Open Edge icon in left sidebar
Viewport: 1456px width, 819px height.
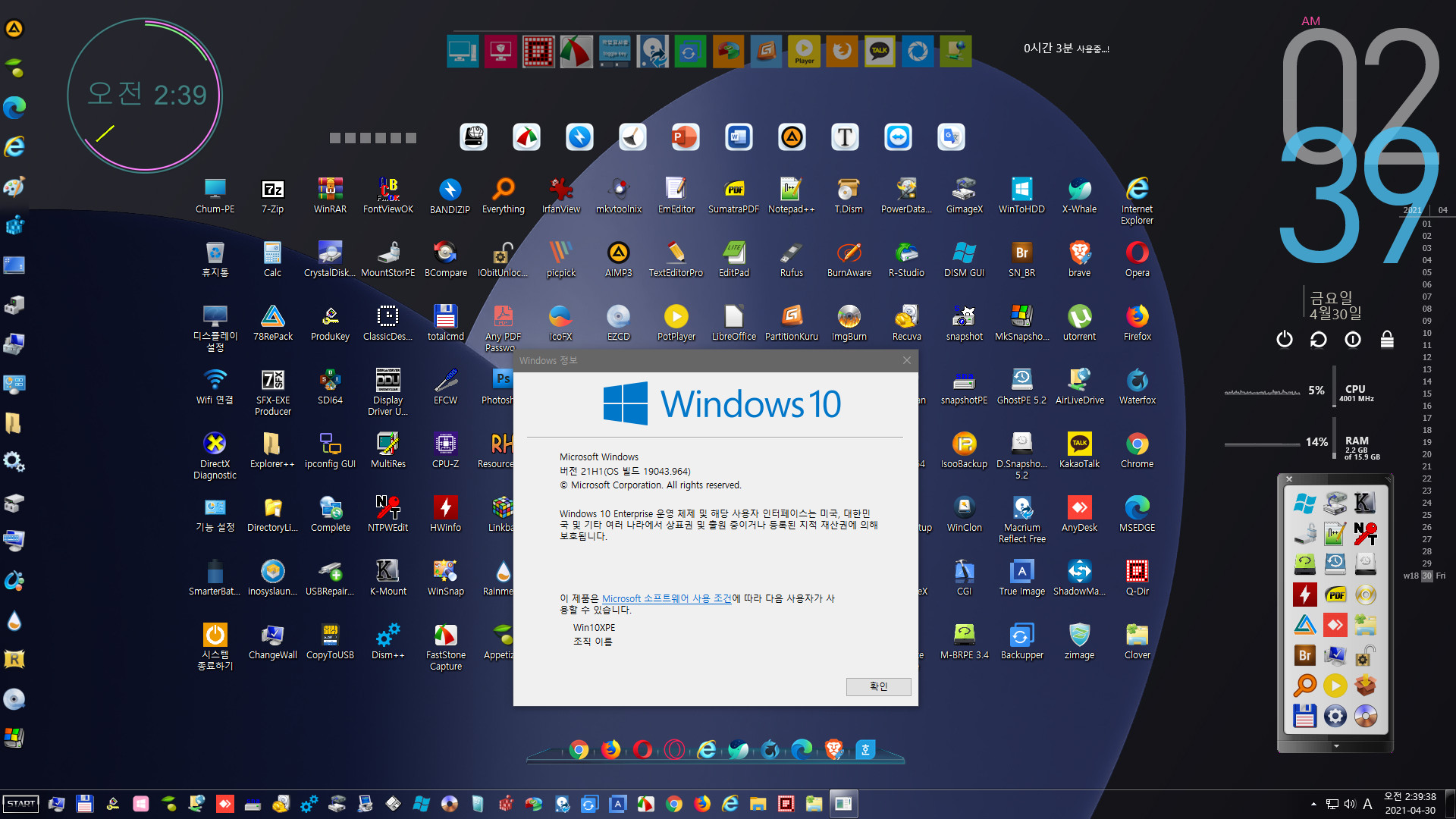click(x=14, y=107)
